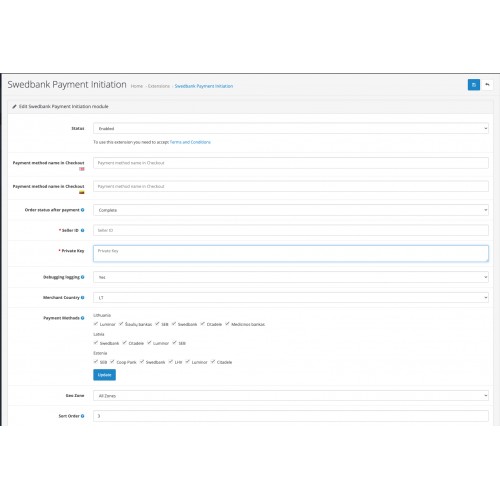Focus the first Payment method name in Checkout field
Image resolution: width=500 pixels, height=500 pixels.
click(x=291, y=163)
